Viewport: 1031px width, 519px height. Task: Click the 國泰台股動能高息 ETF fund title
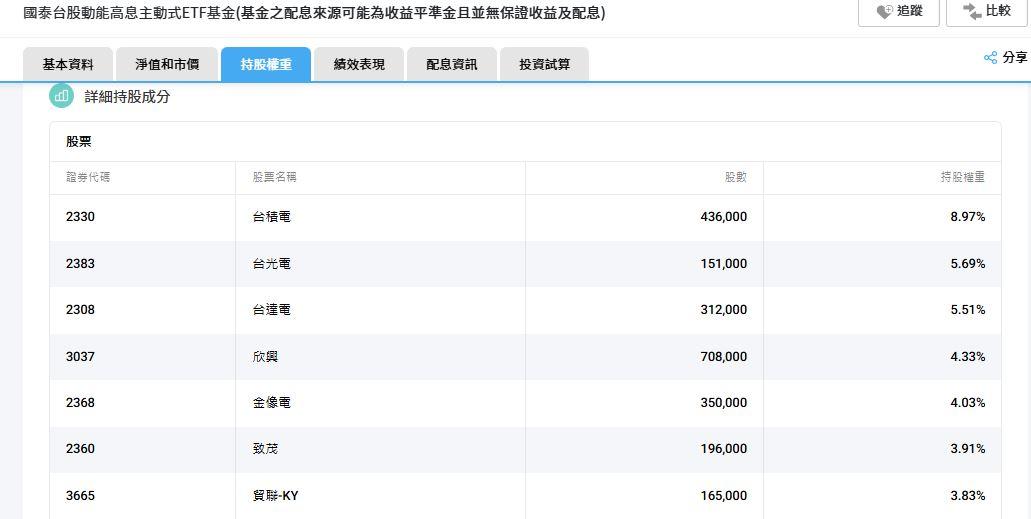[314, 12]
